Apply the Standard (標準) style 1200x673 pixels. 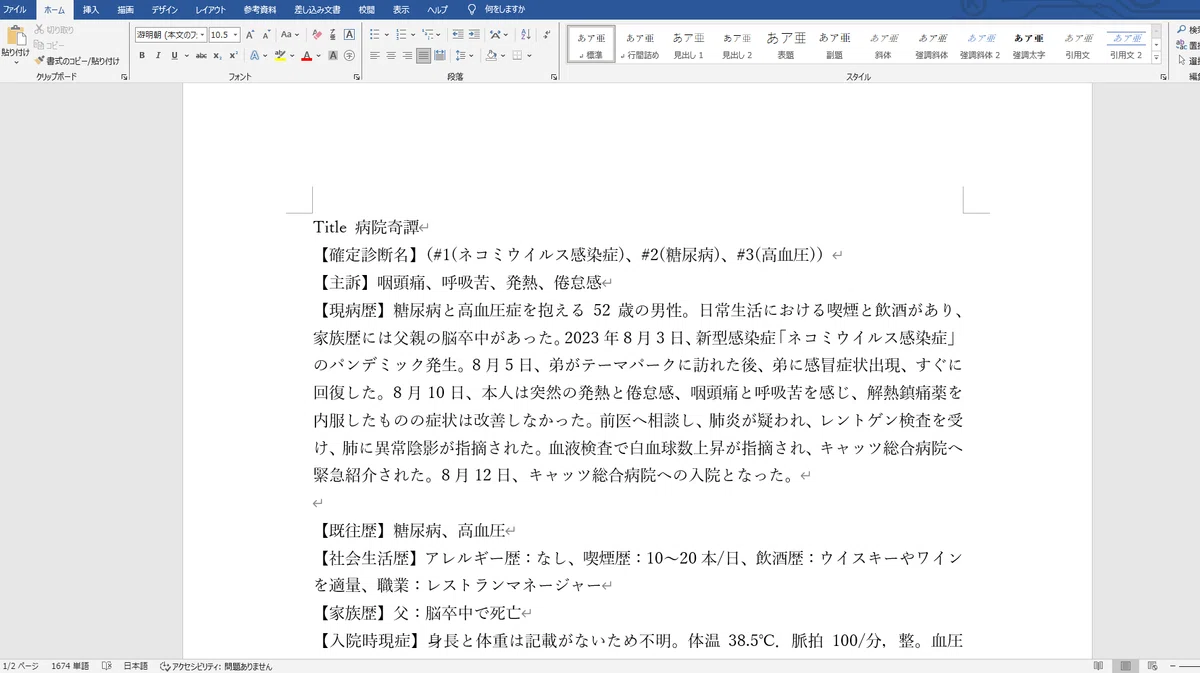tap(591, 44)
